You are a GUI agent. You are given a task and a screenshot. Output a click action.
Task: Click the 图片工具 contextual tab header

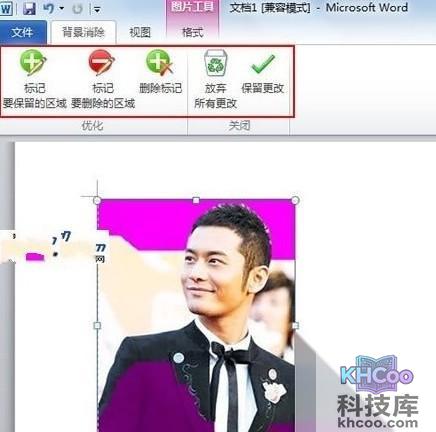pos(192,7)
